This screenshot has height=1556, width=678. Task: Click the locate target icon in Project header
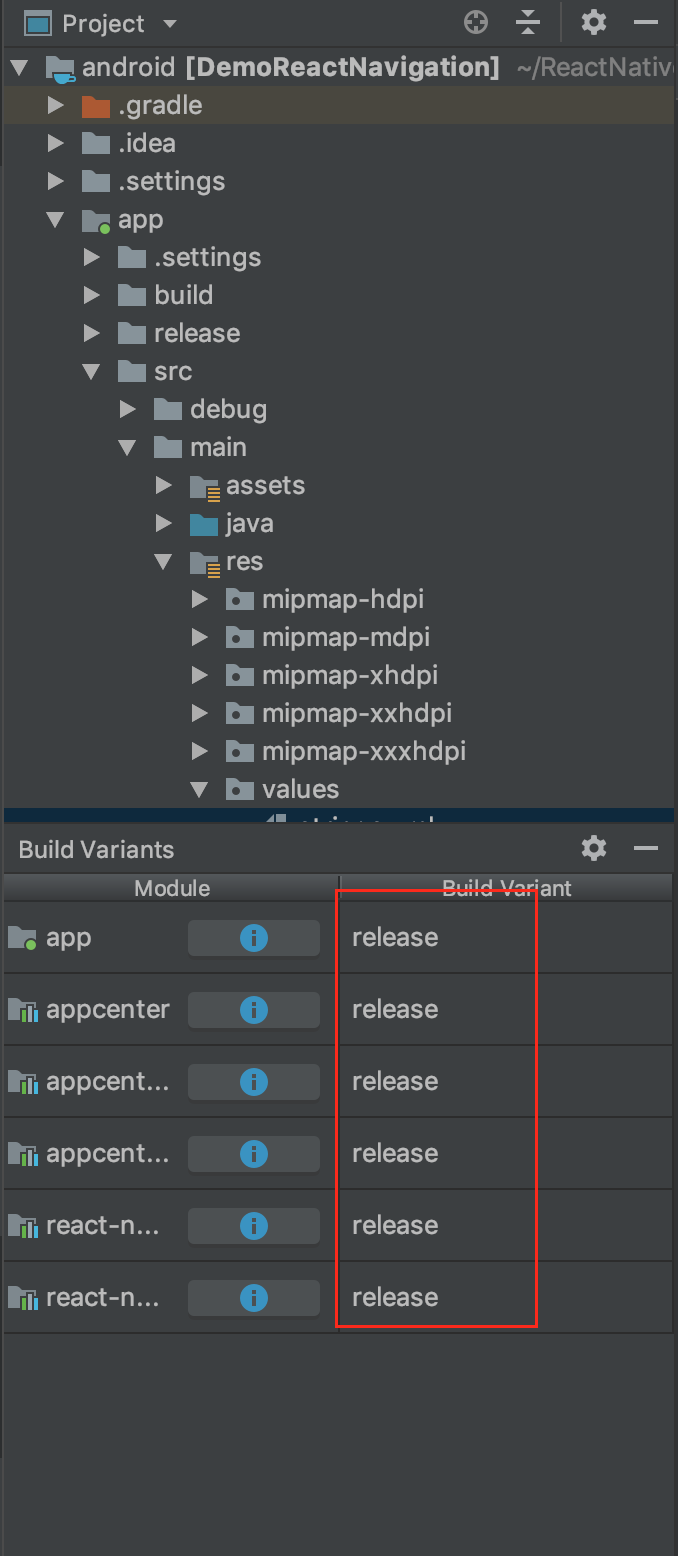click(477, 22)
